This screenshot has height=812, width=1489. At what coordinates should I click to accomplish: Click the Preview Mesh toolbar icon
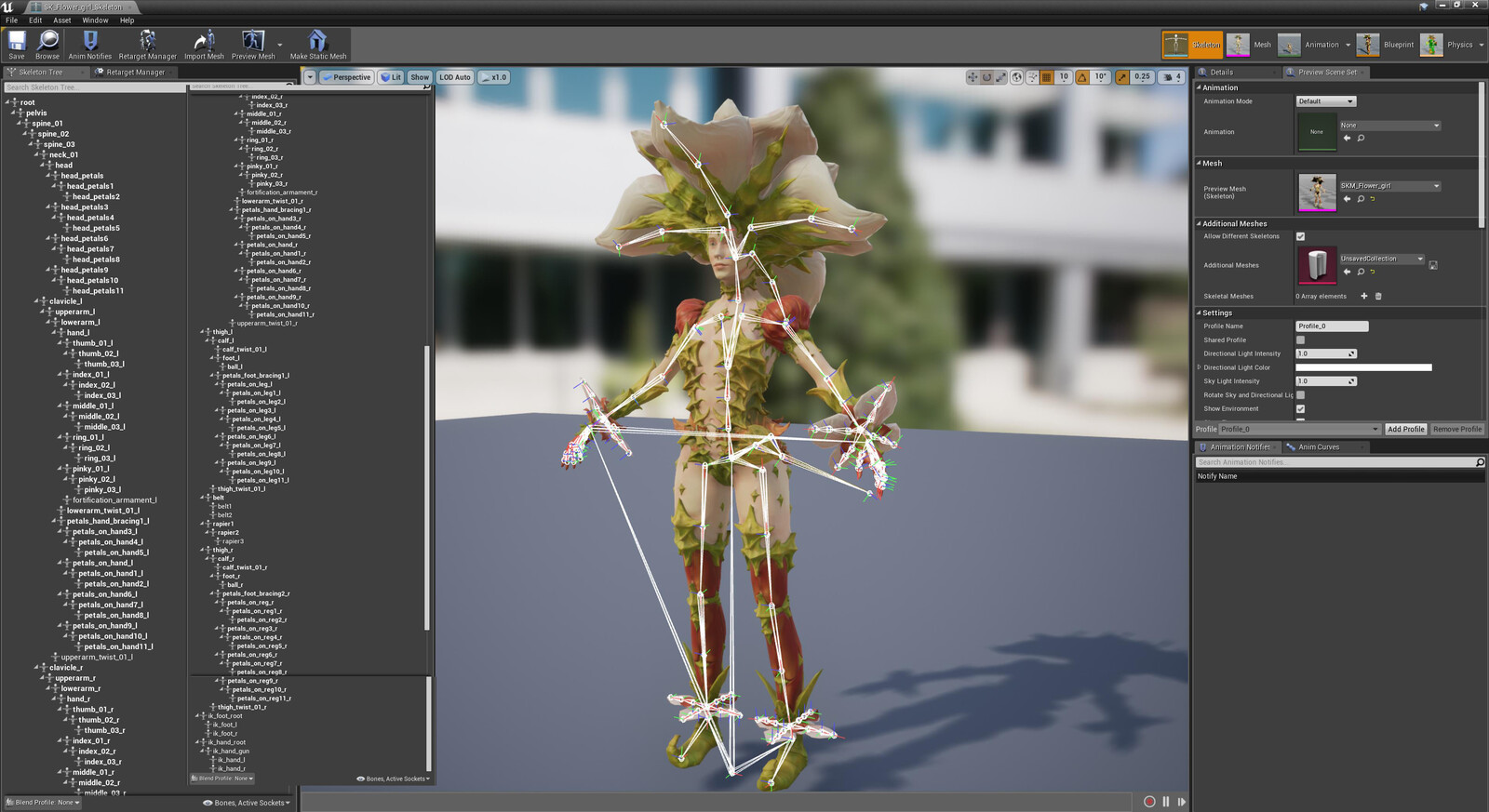[253, 44]
